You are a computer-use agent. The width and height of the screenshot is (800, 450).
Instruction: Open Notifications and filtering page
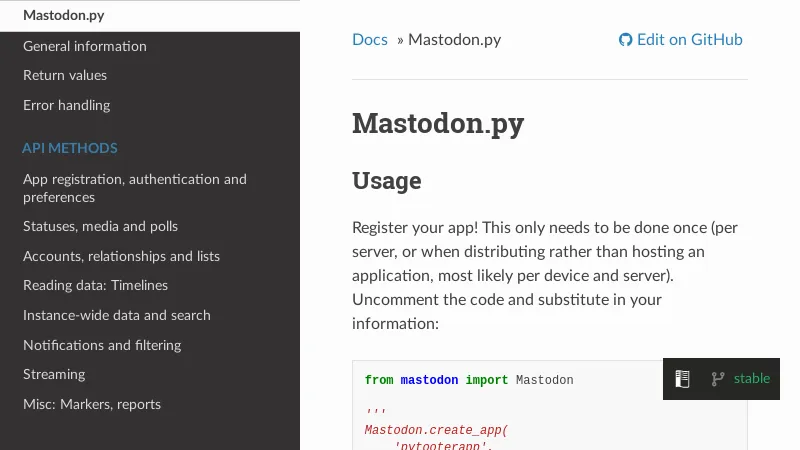102,345
